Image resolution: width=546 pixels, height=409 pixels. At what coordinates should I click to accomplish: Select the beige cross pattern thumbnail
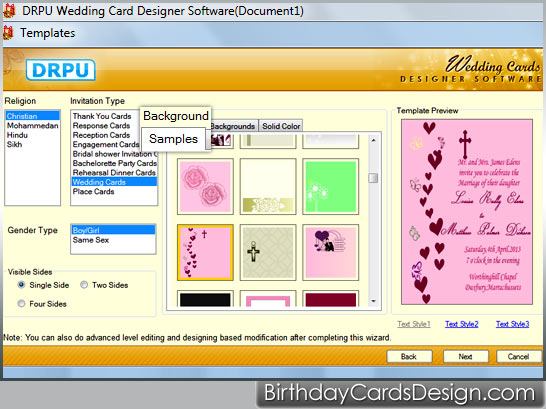(268, 252)
